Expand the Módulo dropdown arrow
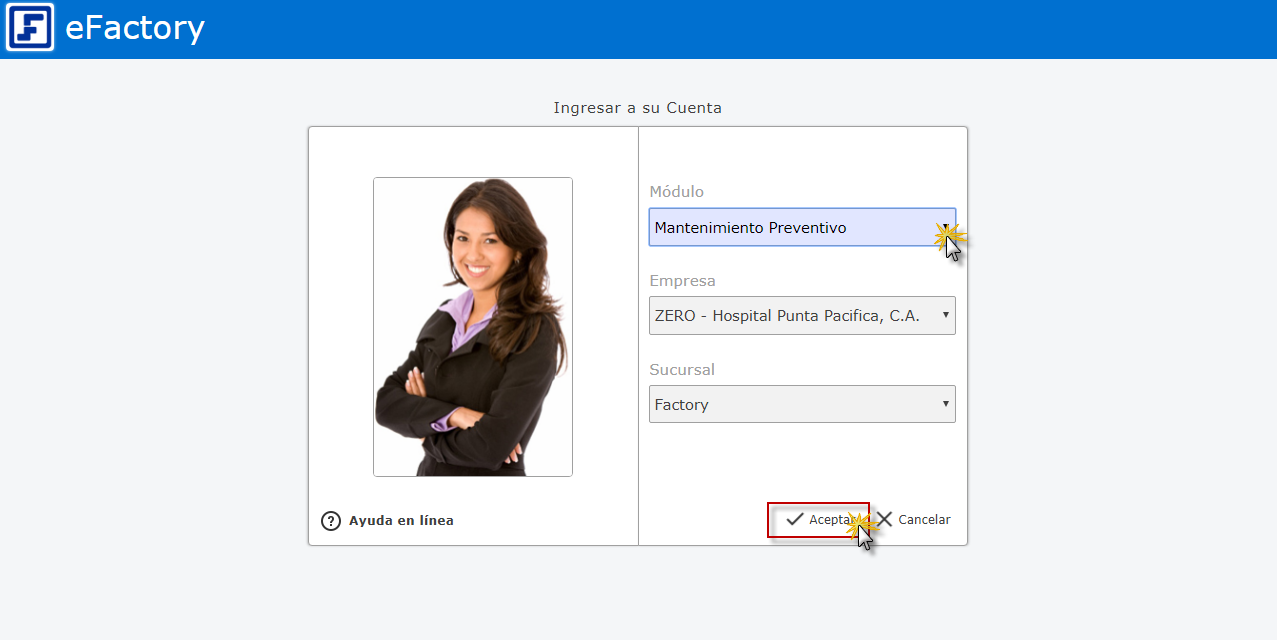Viewport: 1277px width, 640px height. (945, 227)
